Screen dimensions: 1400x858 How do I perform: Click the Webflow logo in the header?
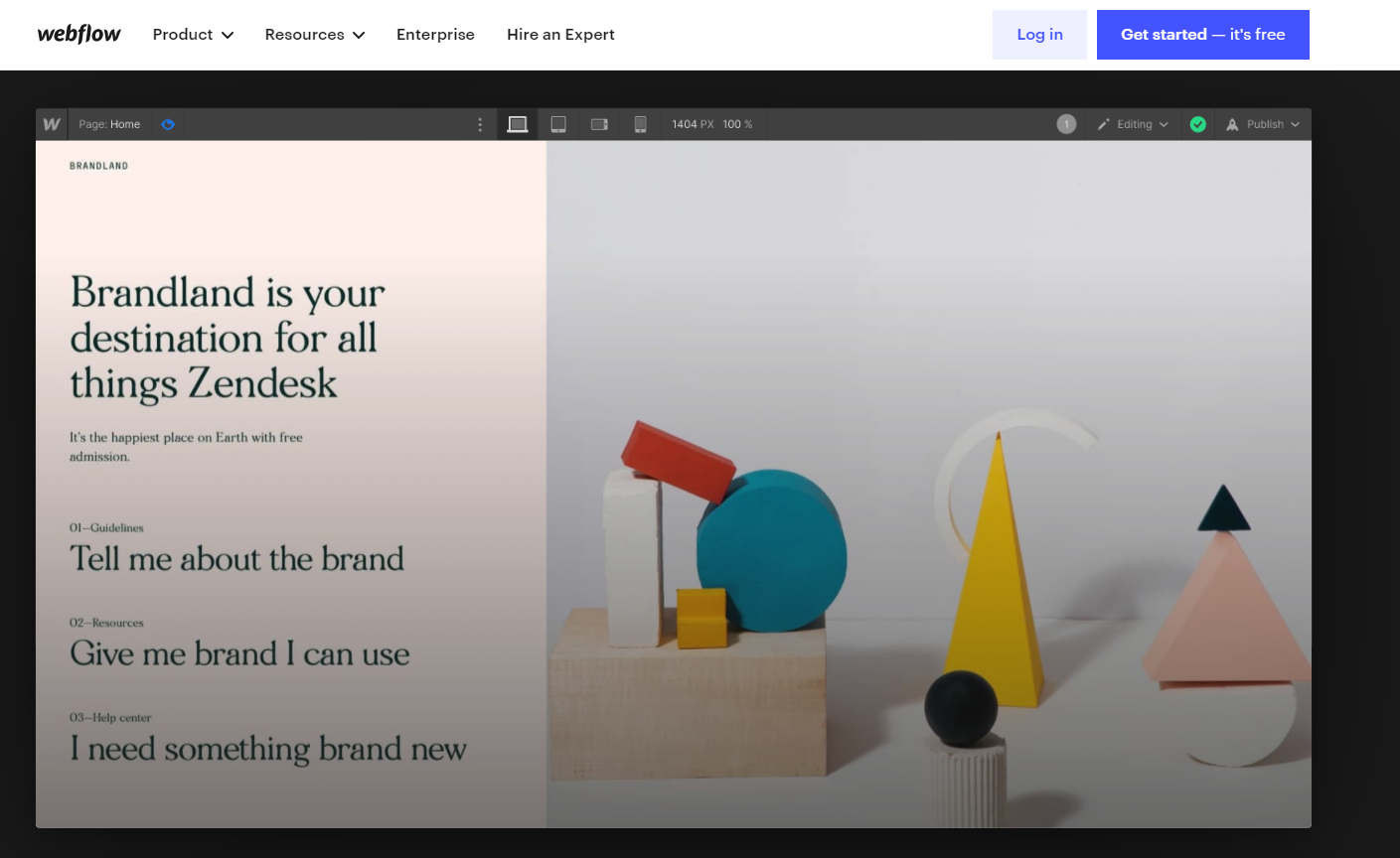point(78,34)
